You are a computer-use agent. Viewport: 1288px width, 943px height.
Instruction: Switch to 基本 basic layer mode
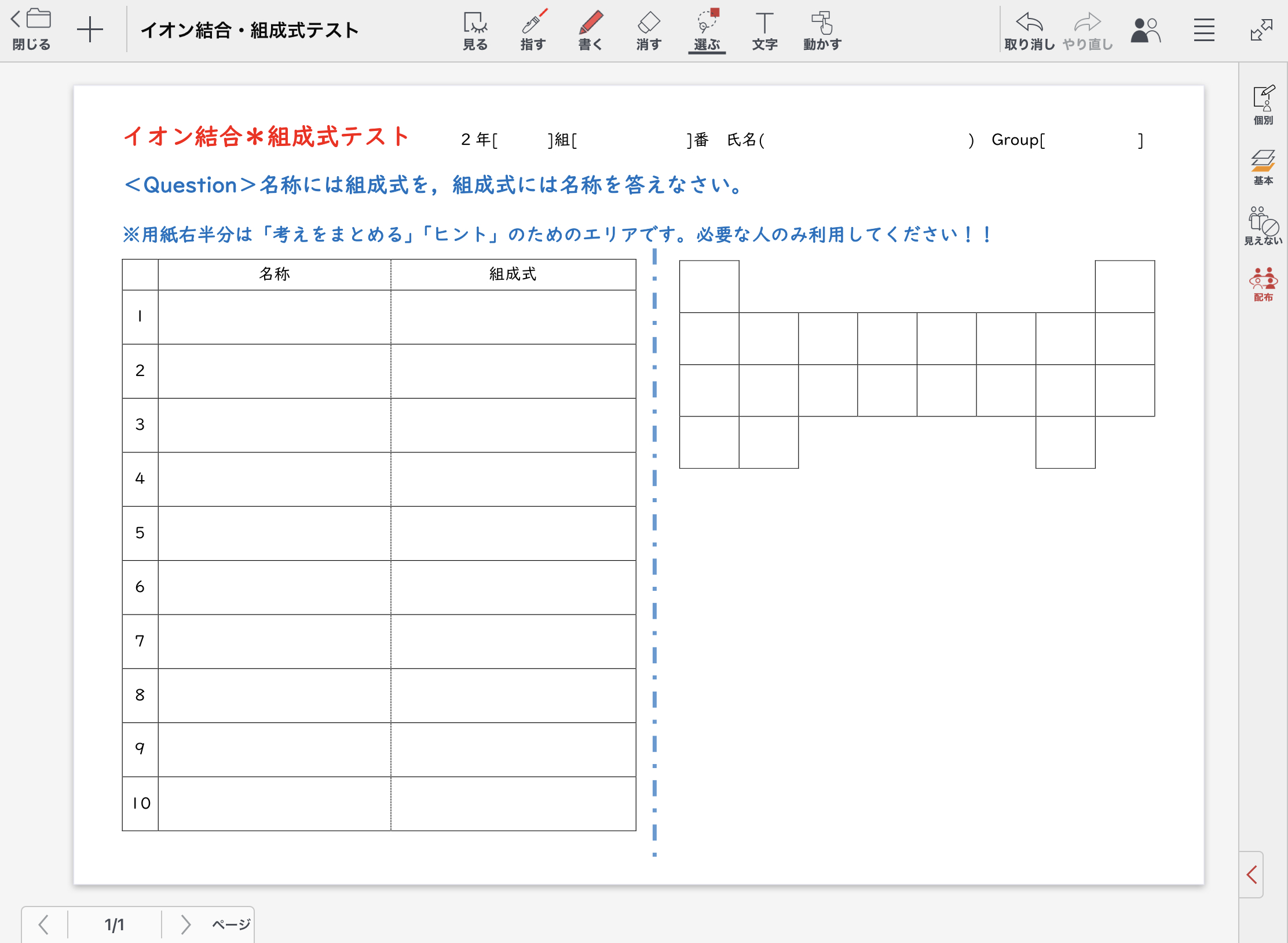coord(1263,167)
